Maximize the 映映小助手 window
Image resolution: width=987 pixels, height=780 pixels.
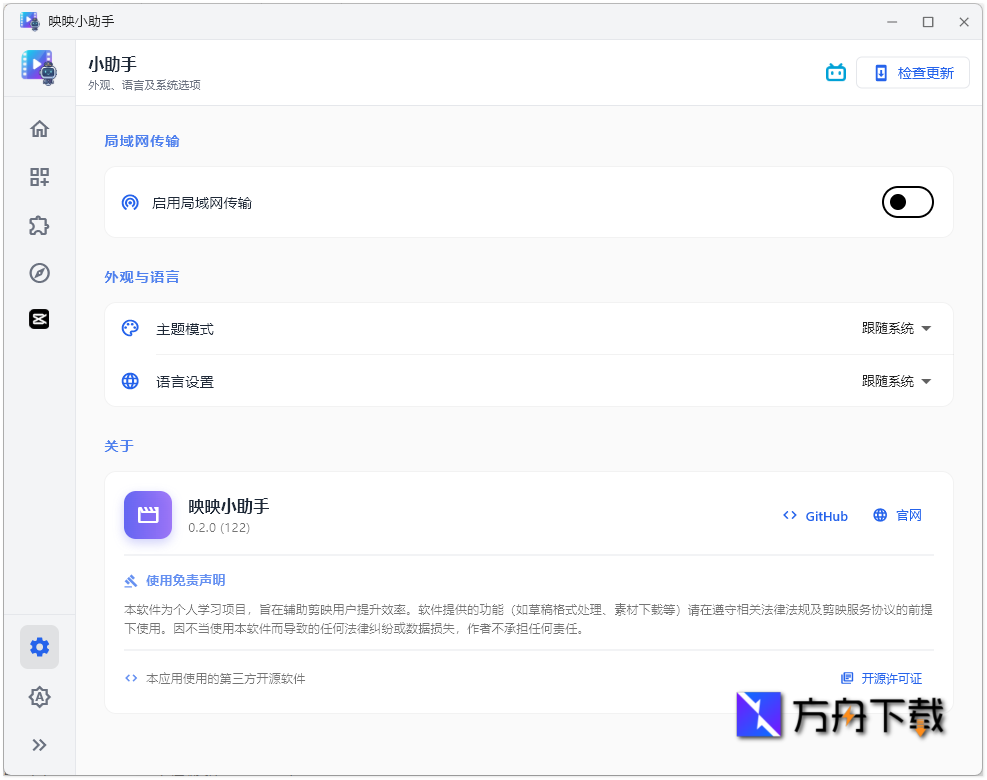coord(928,22)
